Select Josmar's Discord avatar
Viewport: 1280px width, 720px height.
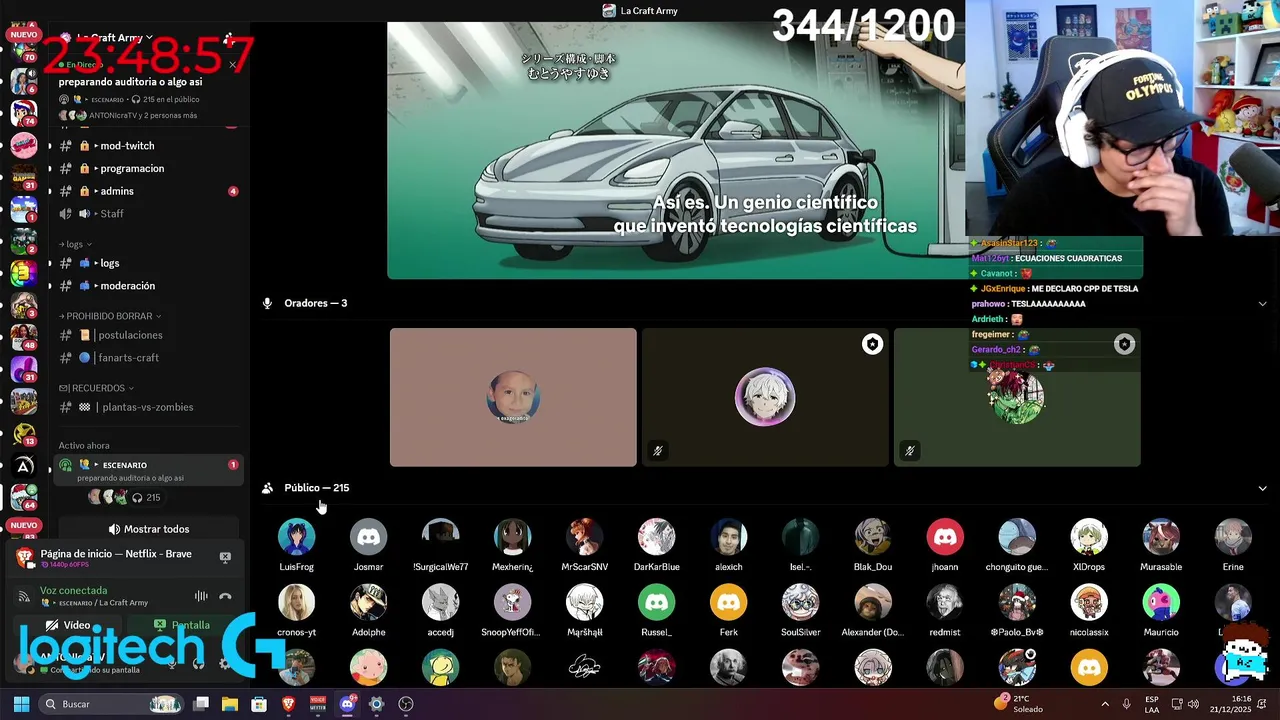coord(368,537)
